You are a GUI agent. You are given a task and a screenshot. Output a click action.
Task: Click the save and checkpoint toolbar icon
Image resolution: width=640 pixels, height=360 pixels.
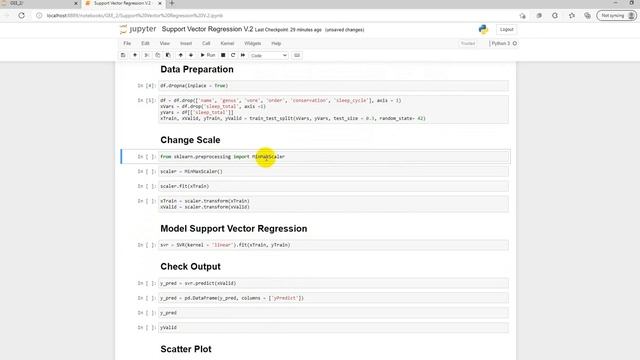coord(123,55)
